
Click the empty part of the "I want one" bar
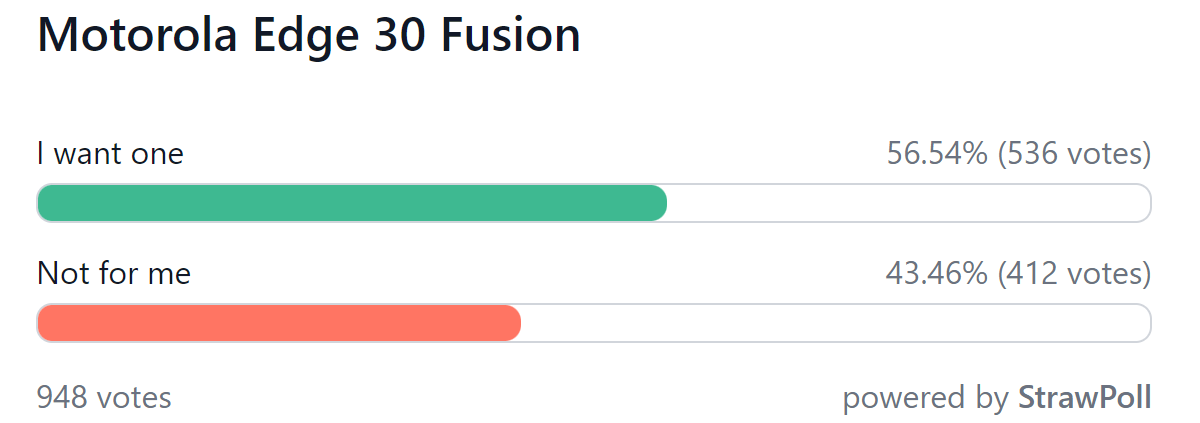(x=909, y=203)
